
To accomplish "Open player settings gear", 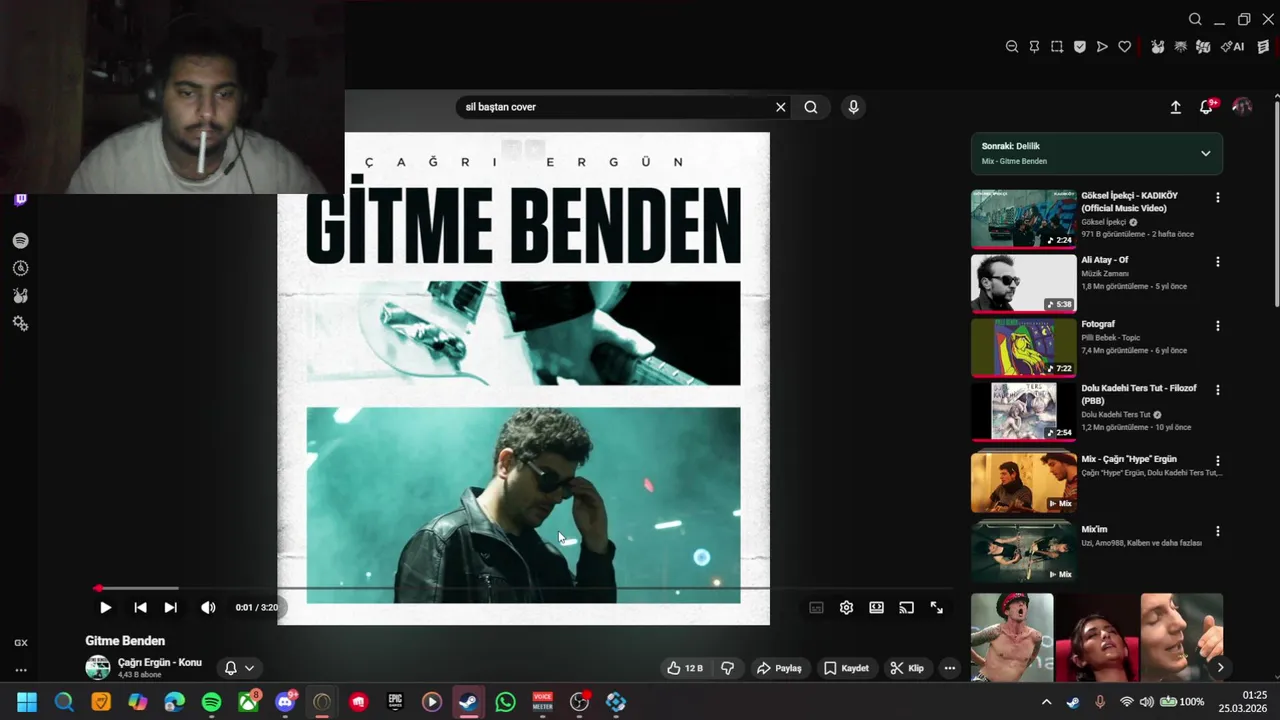I will (x=846, y=607).
